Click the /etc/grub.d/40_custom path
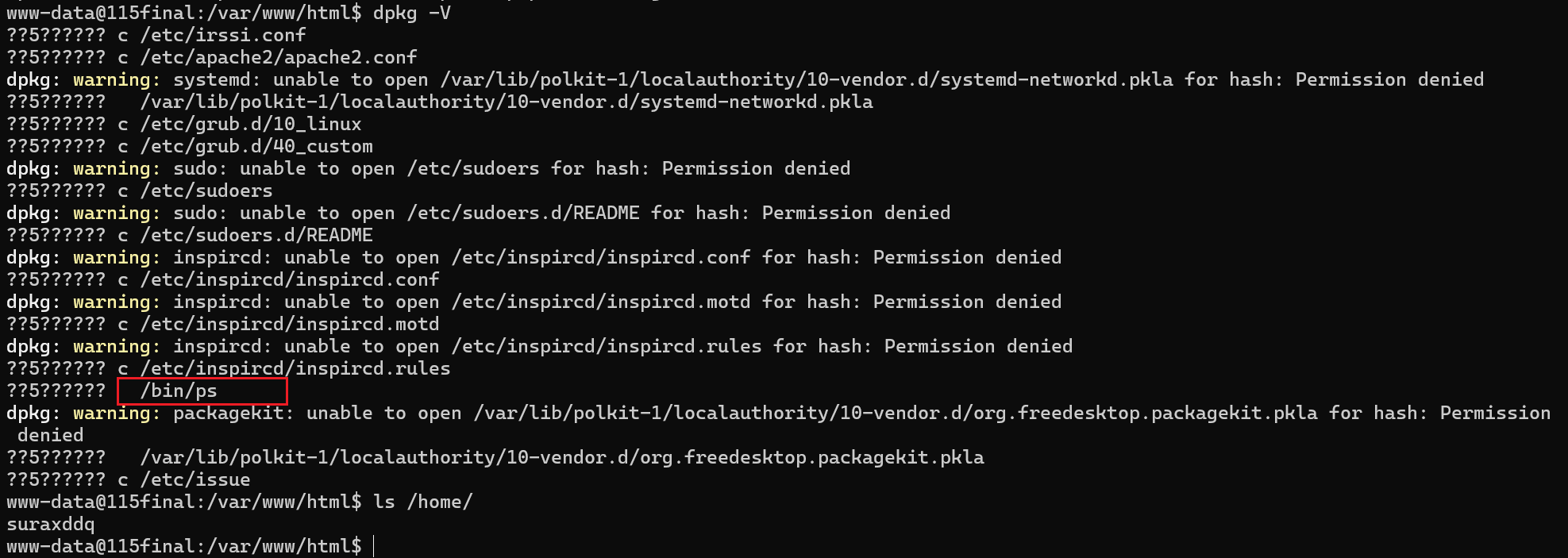1568x558 pixels. [x=256, y=147]
